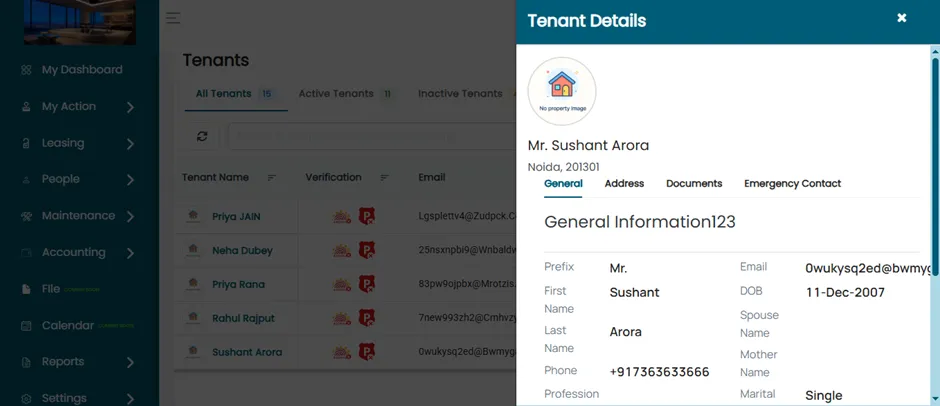
Task: Click the Leasing lock icon in sidebar
Action: coord(26,143)
